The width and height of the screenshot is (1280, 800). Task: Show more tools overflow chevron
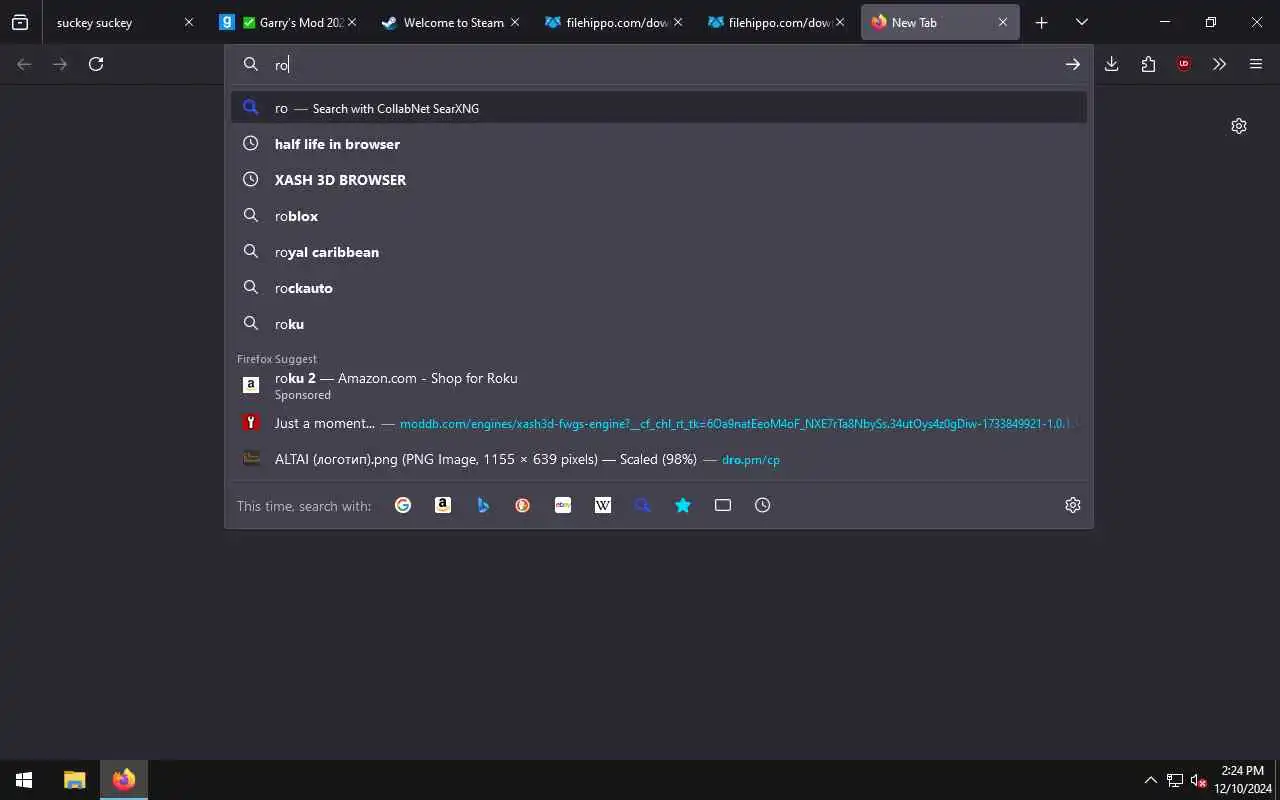point(1220,64)
